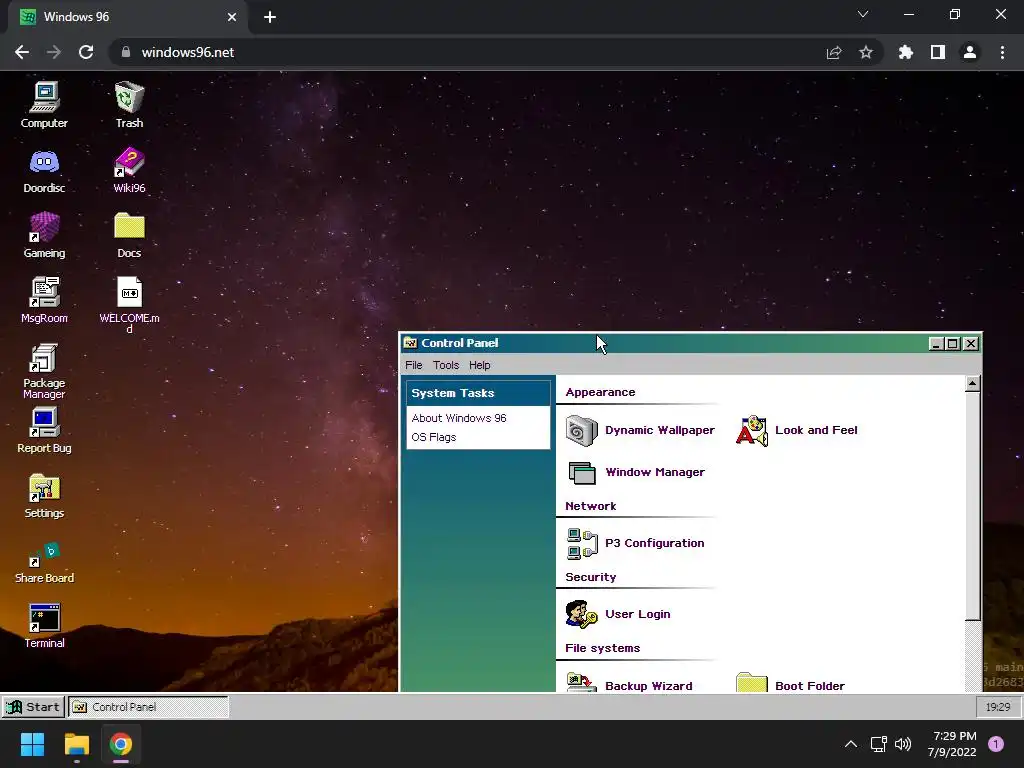Click the Windows 96 taskbar clock
The height and width of the screenshot is (768, 1024).
998,707
